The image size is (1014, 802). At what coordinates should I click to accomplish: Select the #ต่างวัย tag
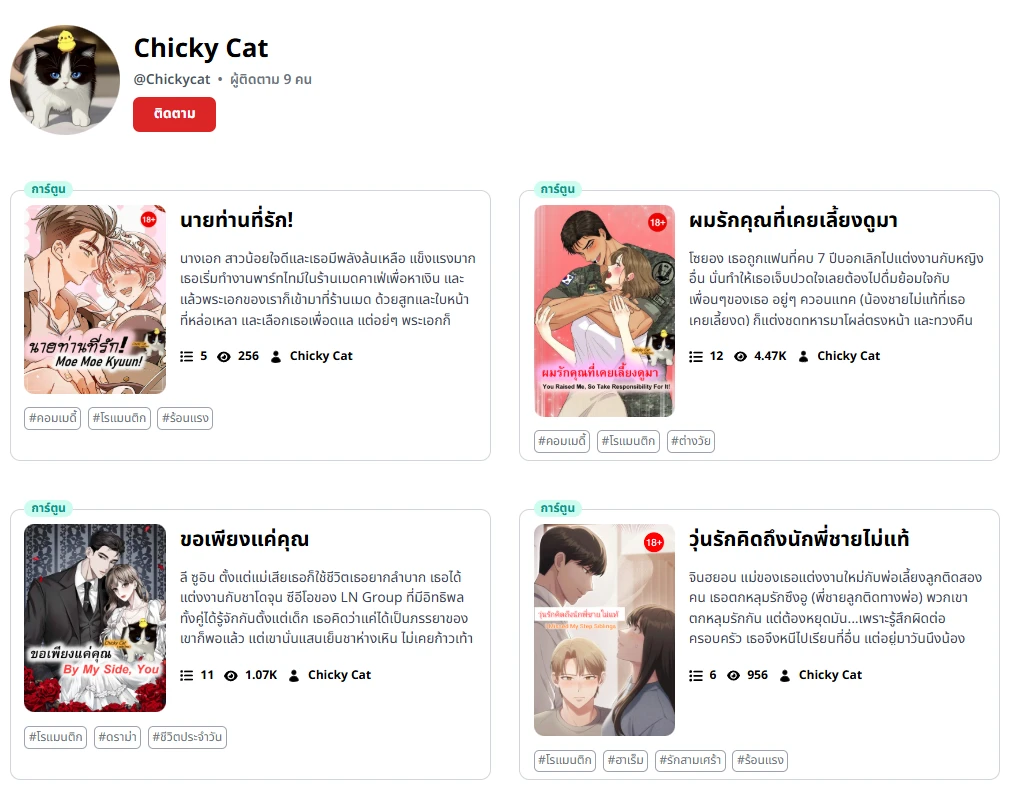click(691, 441)
